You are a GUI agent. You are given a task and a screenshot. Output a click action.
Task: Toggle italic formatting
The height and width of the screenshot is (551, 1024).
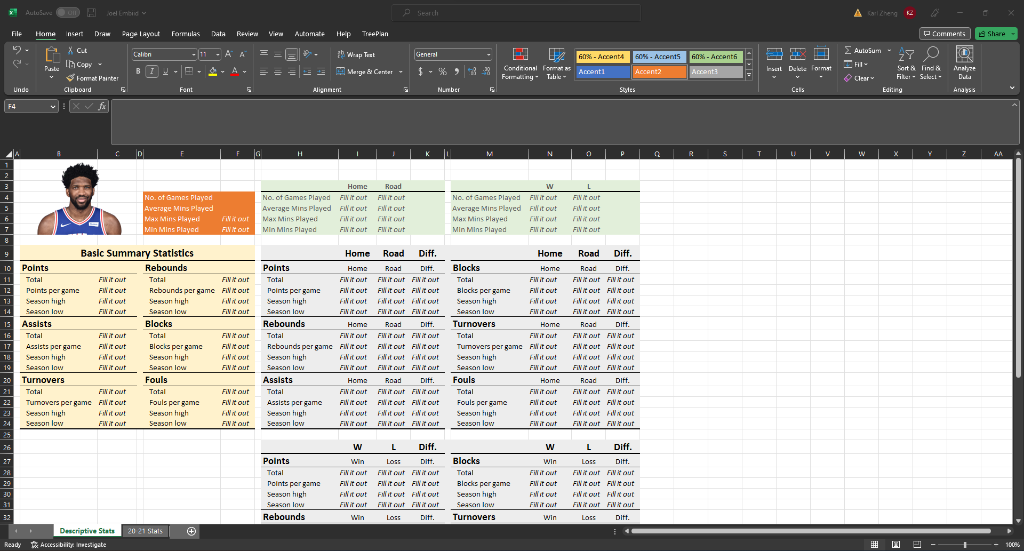[150, 72]
